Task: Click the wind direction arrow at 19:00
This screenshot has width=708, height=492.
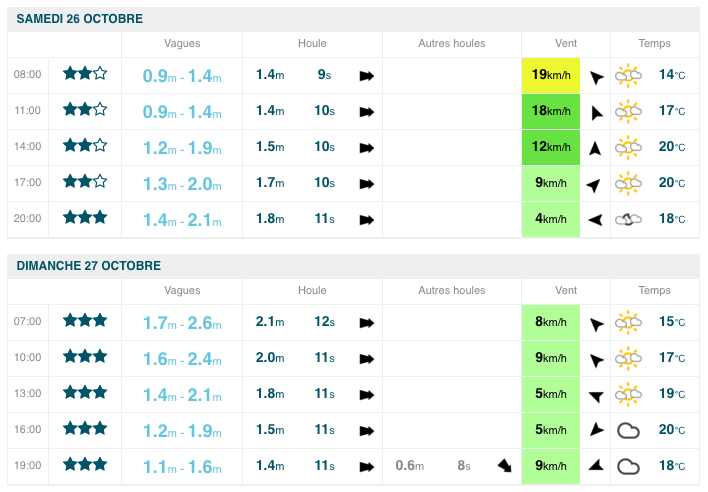Action: tap(596, 466)
